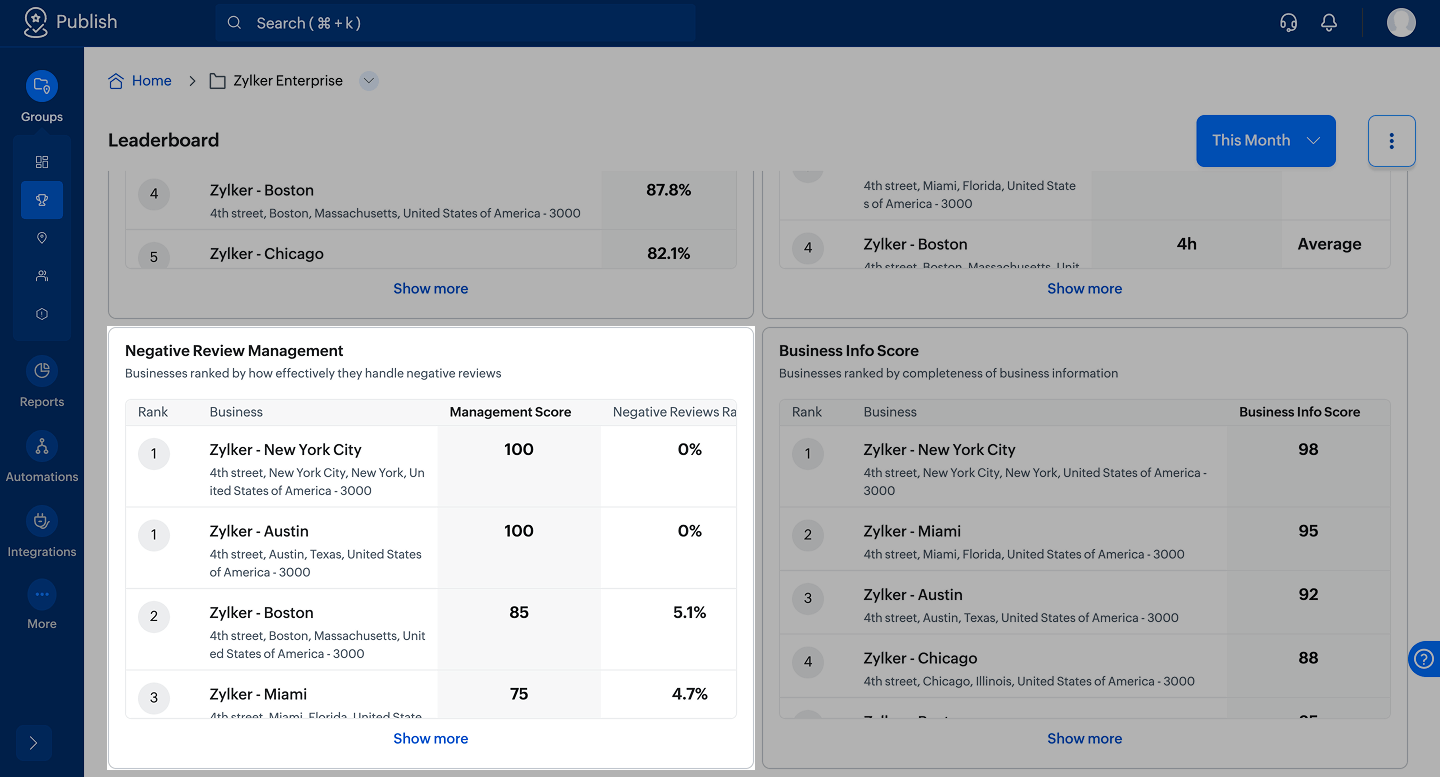Viewport: 1440px width, 777px height.
Task: Click the dashboard grid icon in sidebar
Action: coord(42,162)
